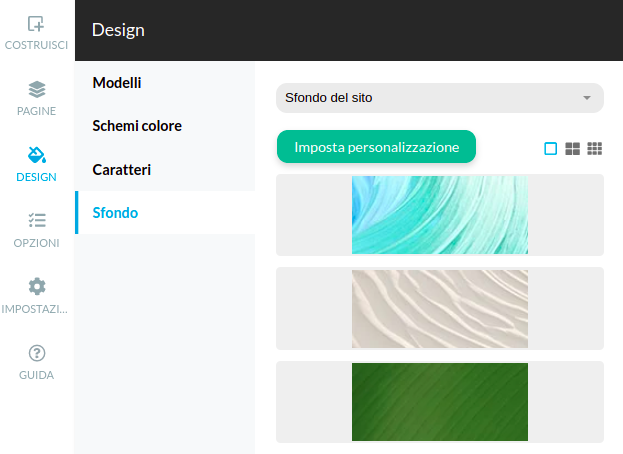The height and width of the screenshot is (454, 623).
Task: Open the Costruisci build icon
Action: click(36, 24)
